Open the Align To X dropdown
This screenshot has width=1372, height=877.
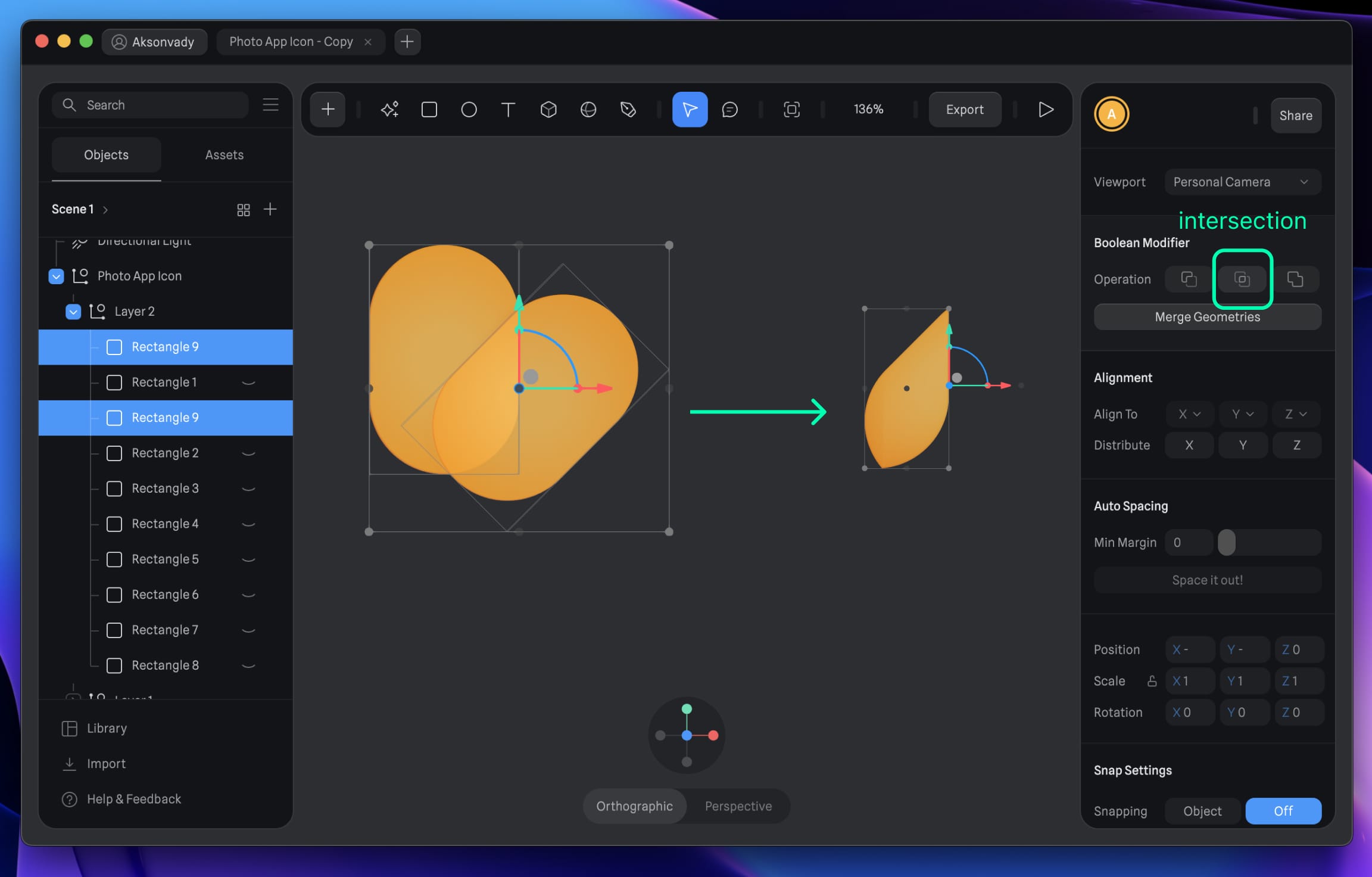(x=1189, y=414)
